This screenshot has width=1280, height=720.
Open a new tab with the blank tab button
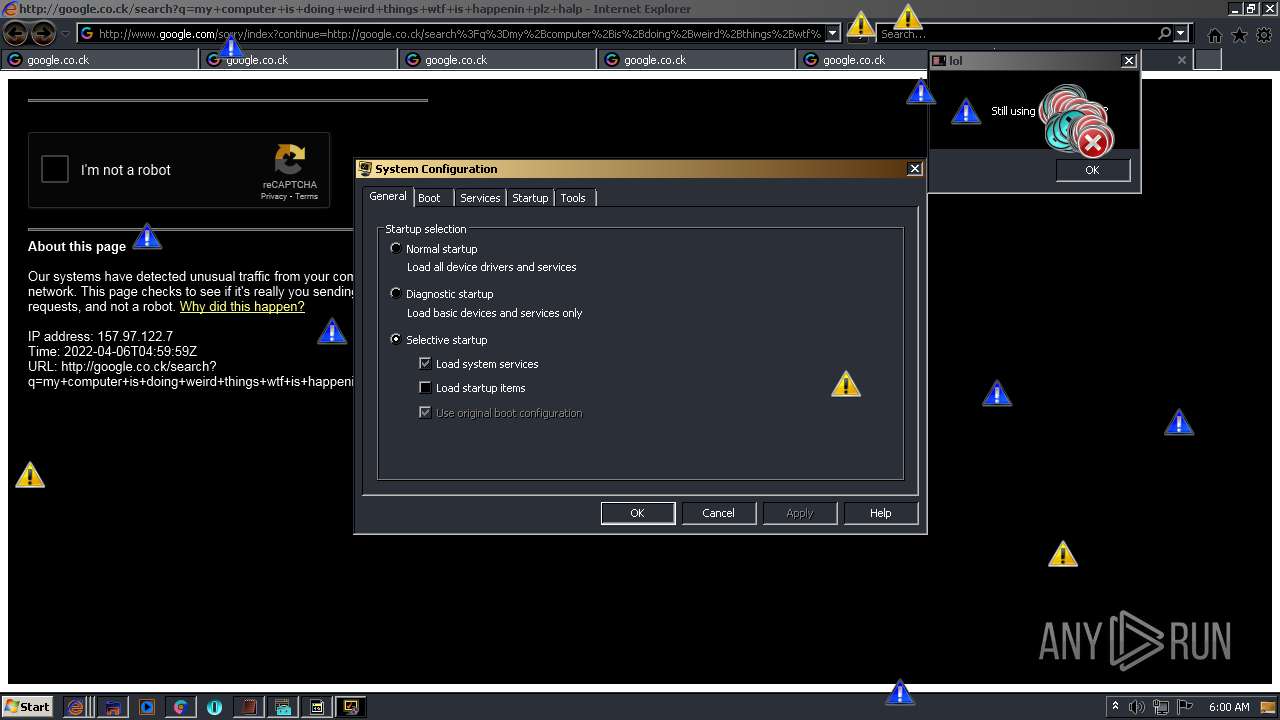(1208, 60)
